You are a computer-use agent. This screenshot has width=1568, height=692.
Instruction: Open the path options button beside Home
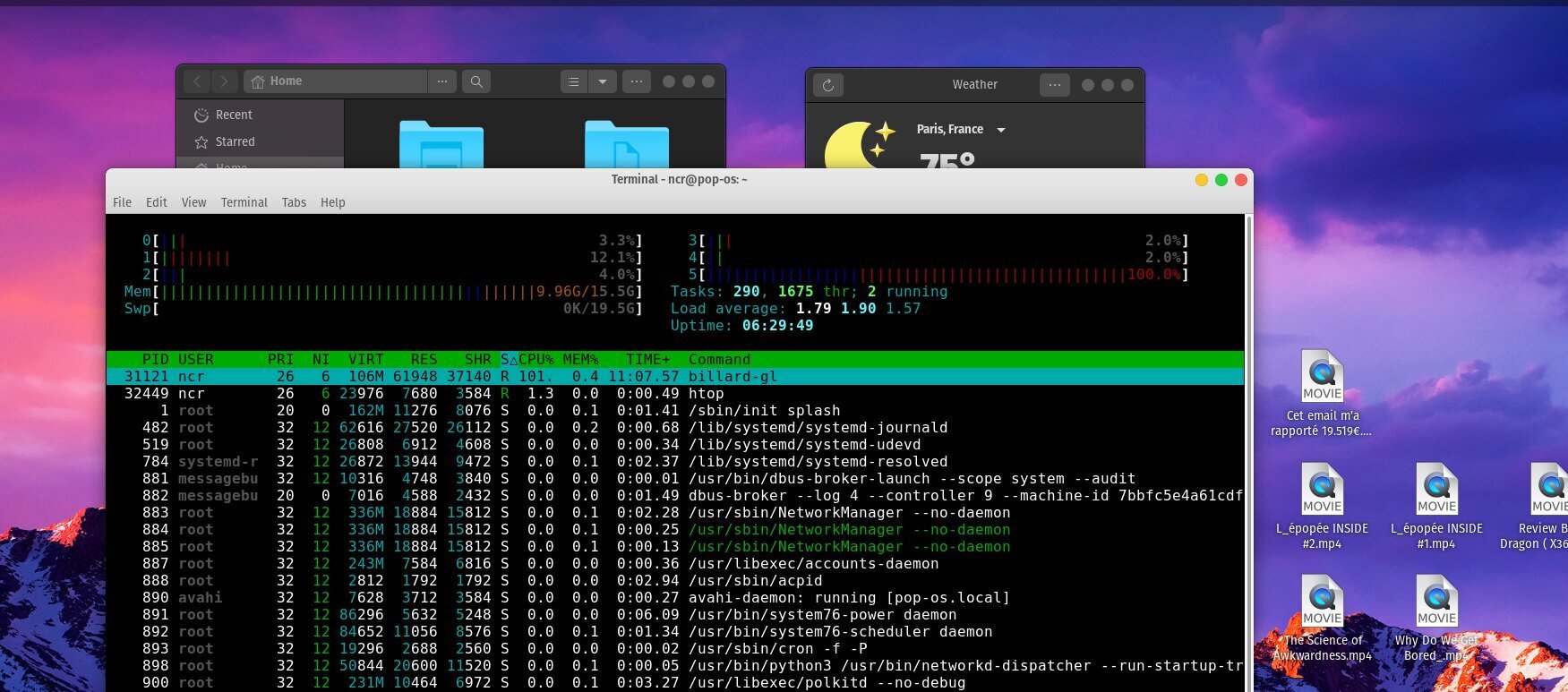coord(441,81)
